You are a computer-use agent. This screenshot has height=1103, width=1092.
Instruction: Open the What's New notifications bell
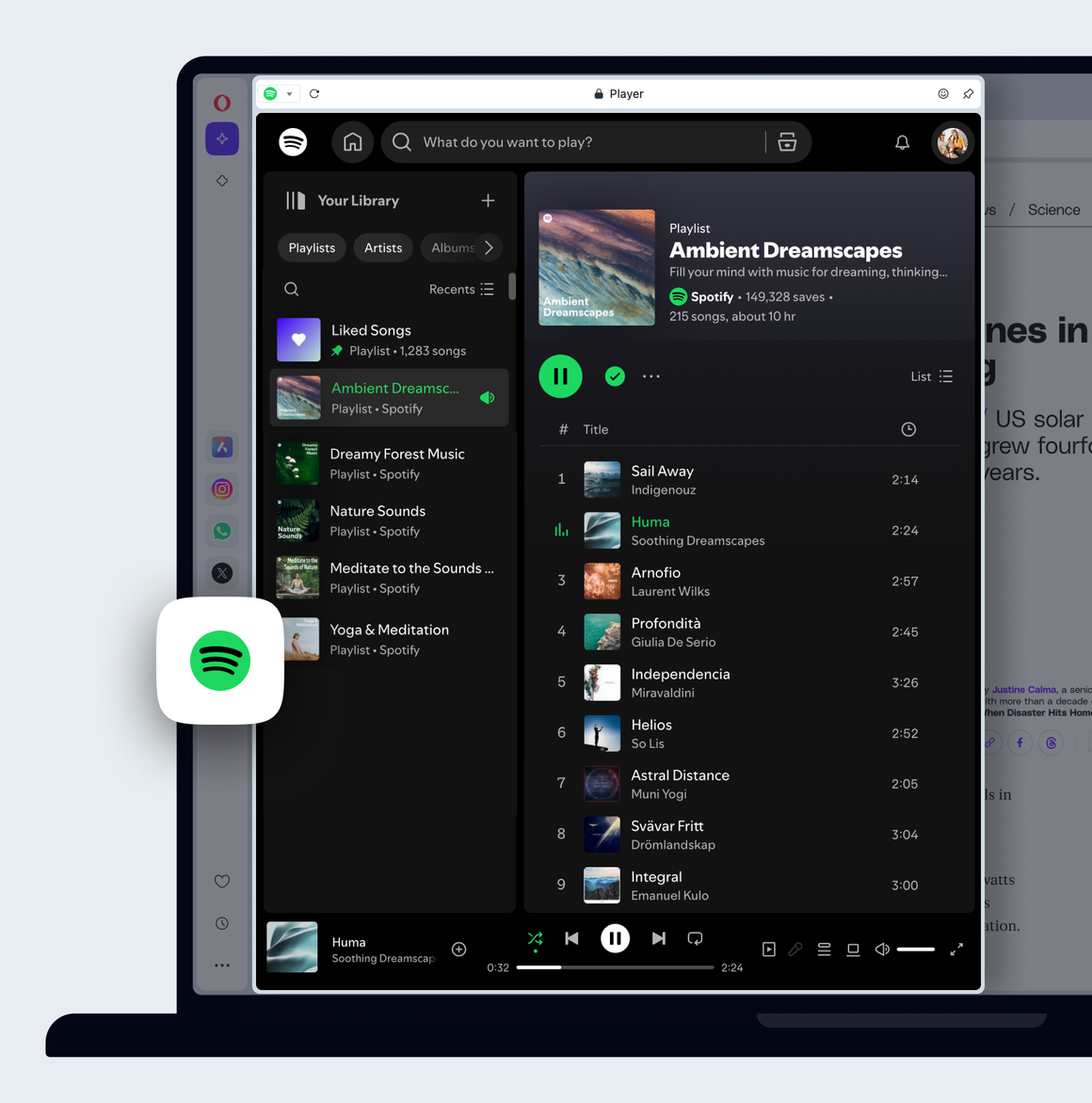click(902, 141)
